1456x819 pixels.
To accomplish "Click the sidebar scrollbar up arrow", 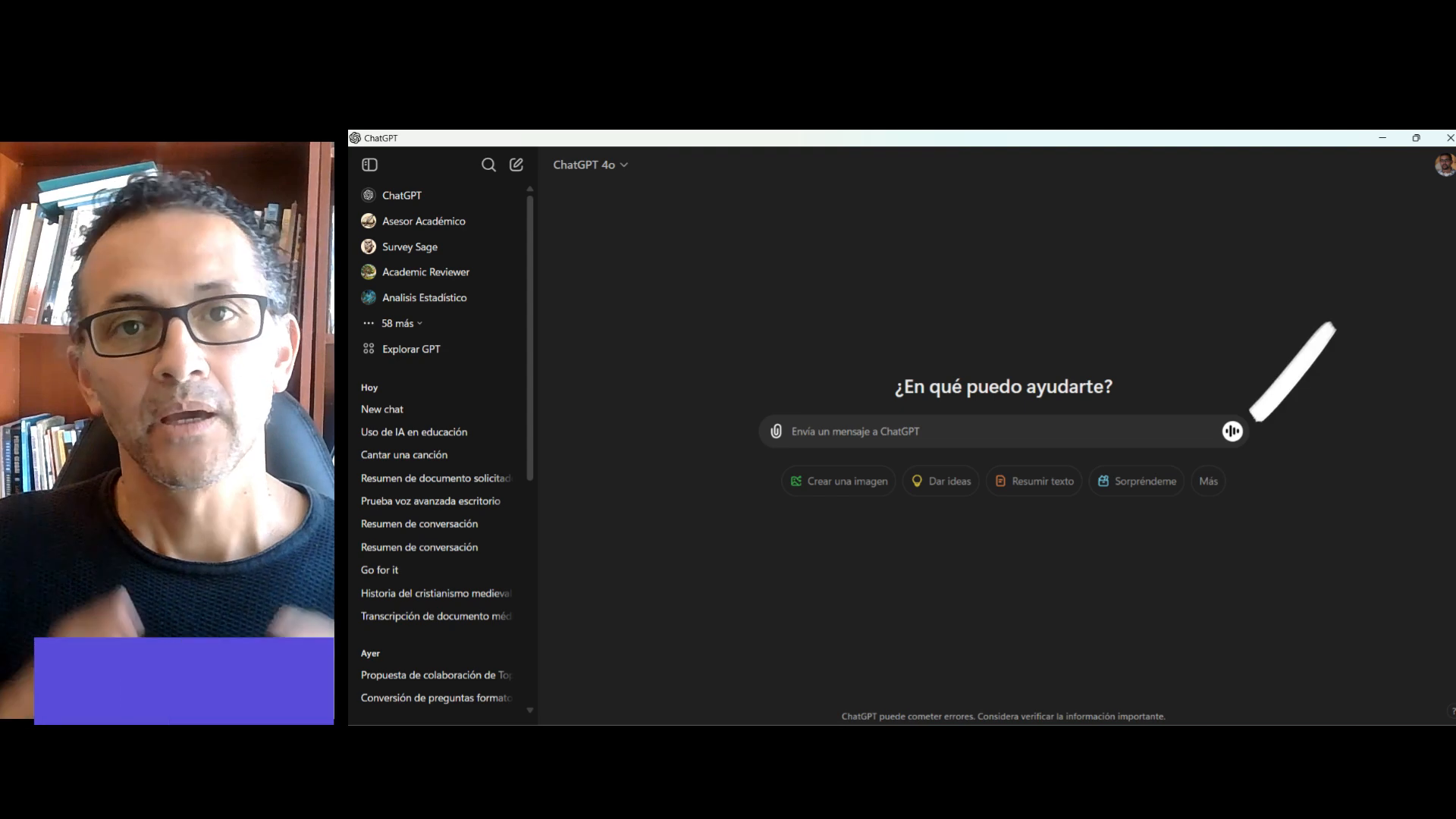I will point(530,189).
